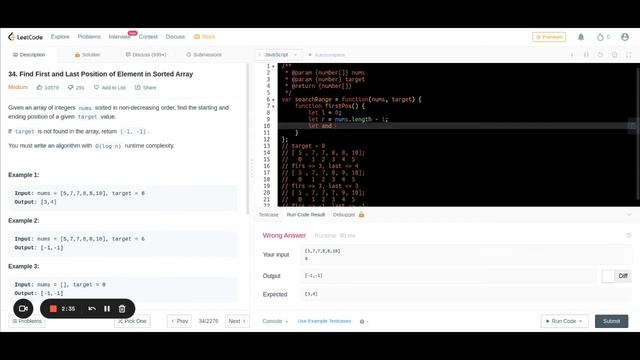
Task: Dislike the problem with thumbs down
Action: click(x=70, y=87)
